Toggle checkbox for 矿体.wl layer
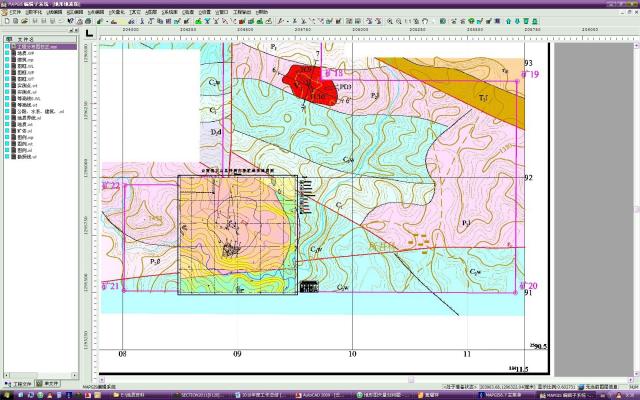 point(8,129)
